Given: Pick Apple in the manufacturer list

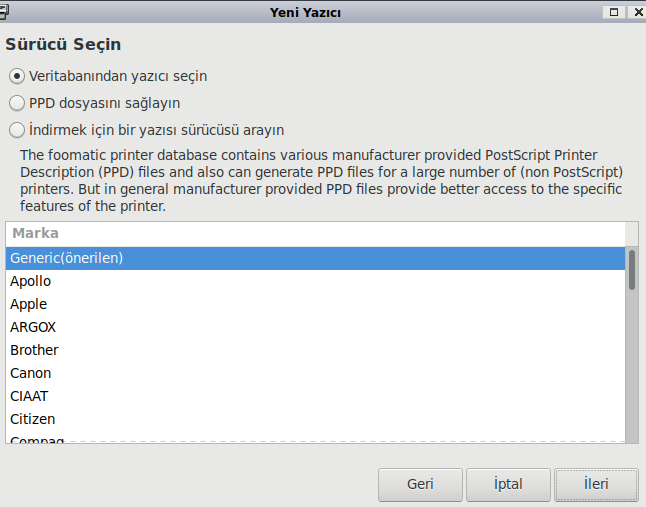Looking at the screenshot, I should pos(28,304).
